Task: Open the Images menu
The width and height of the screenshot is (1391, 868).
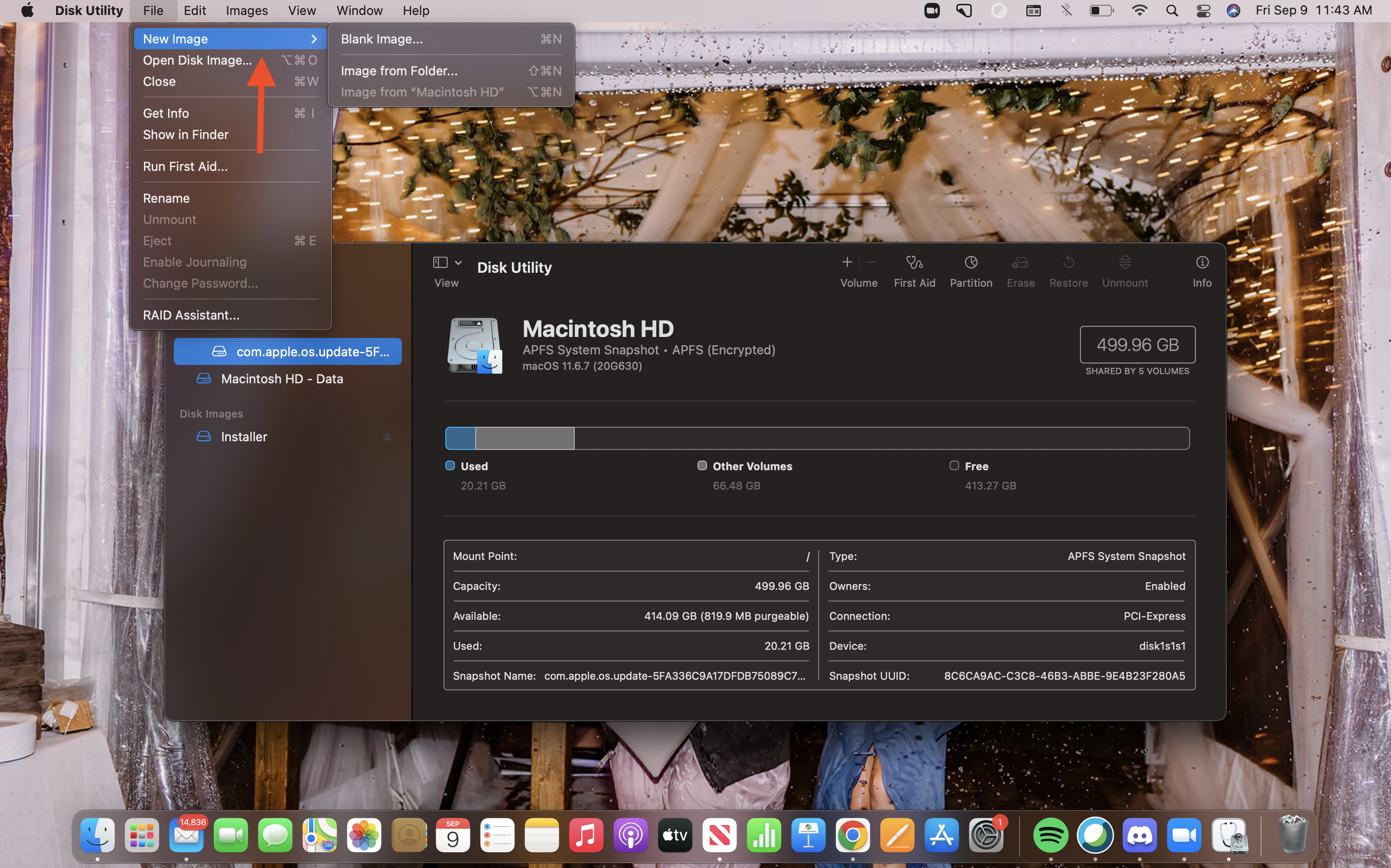Action: pos(247,10)
